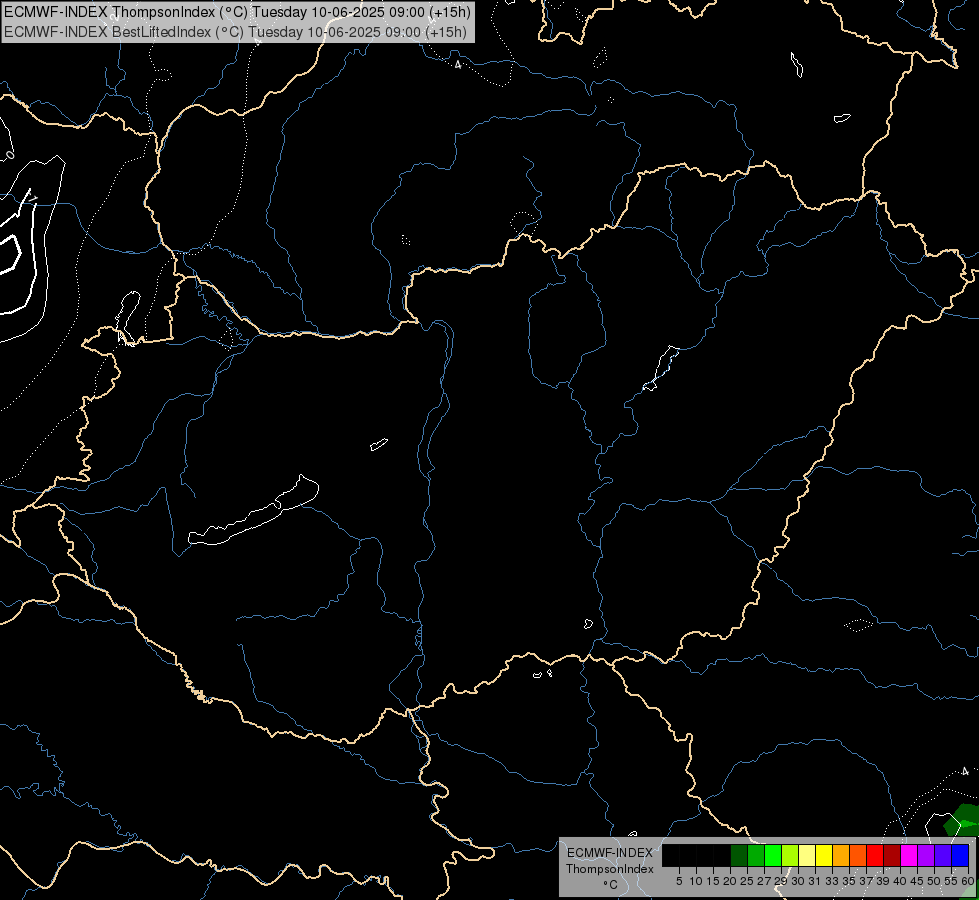This screenshot has height=900, width=979.
Task: Click the °C unit label in legend
Action: [610, 885]
